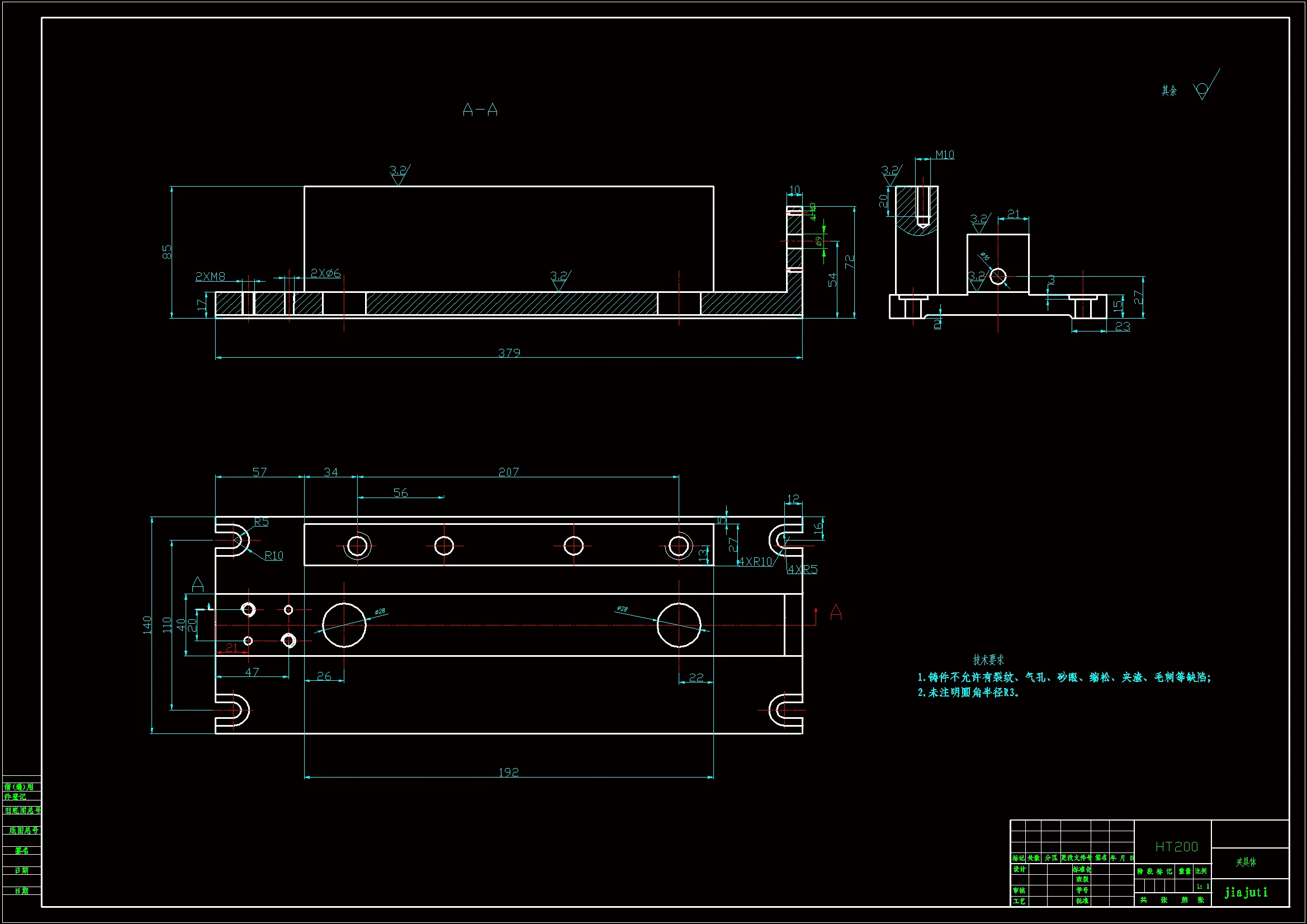Click the HT200 material text in title block
The image size is (1307, 924).
pos(1176,846)
